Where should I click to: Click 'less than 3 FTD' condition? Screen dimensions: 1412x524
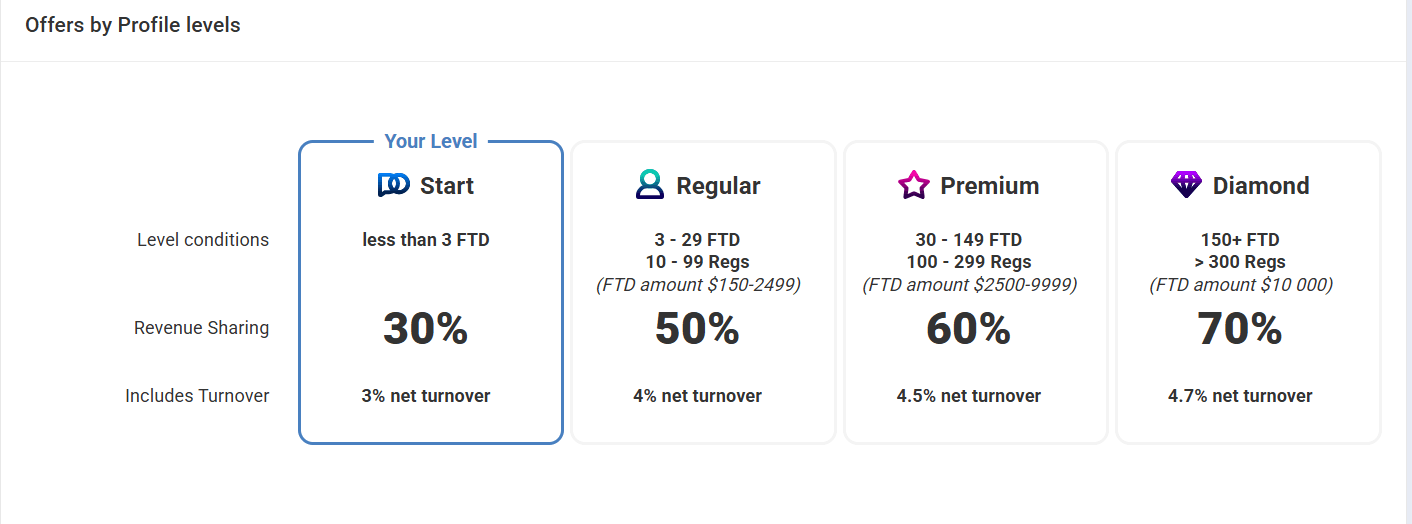pos(426,240)
